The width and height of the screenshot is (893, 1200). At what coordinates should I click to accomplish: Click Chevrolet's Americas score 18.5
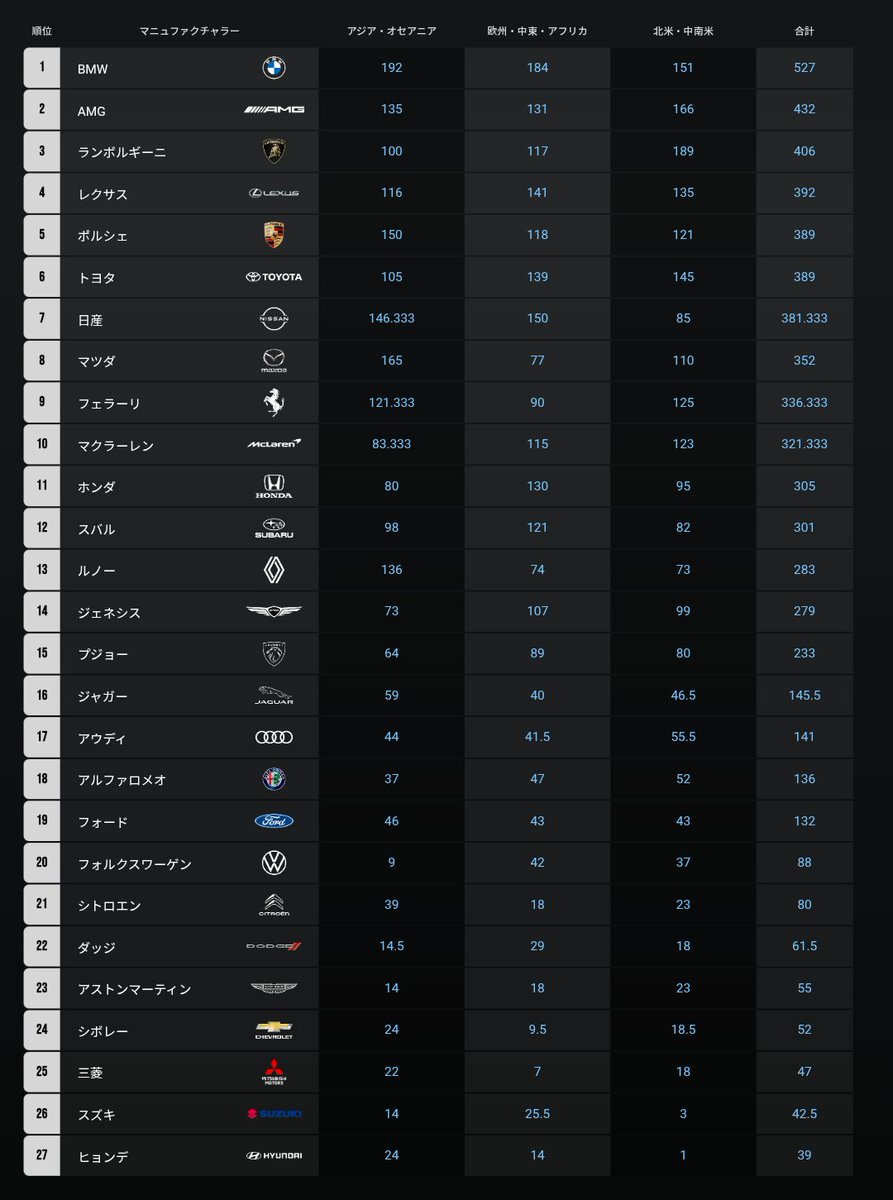(x=683, y=1030)
